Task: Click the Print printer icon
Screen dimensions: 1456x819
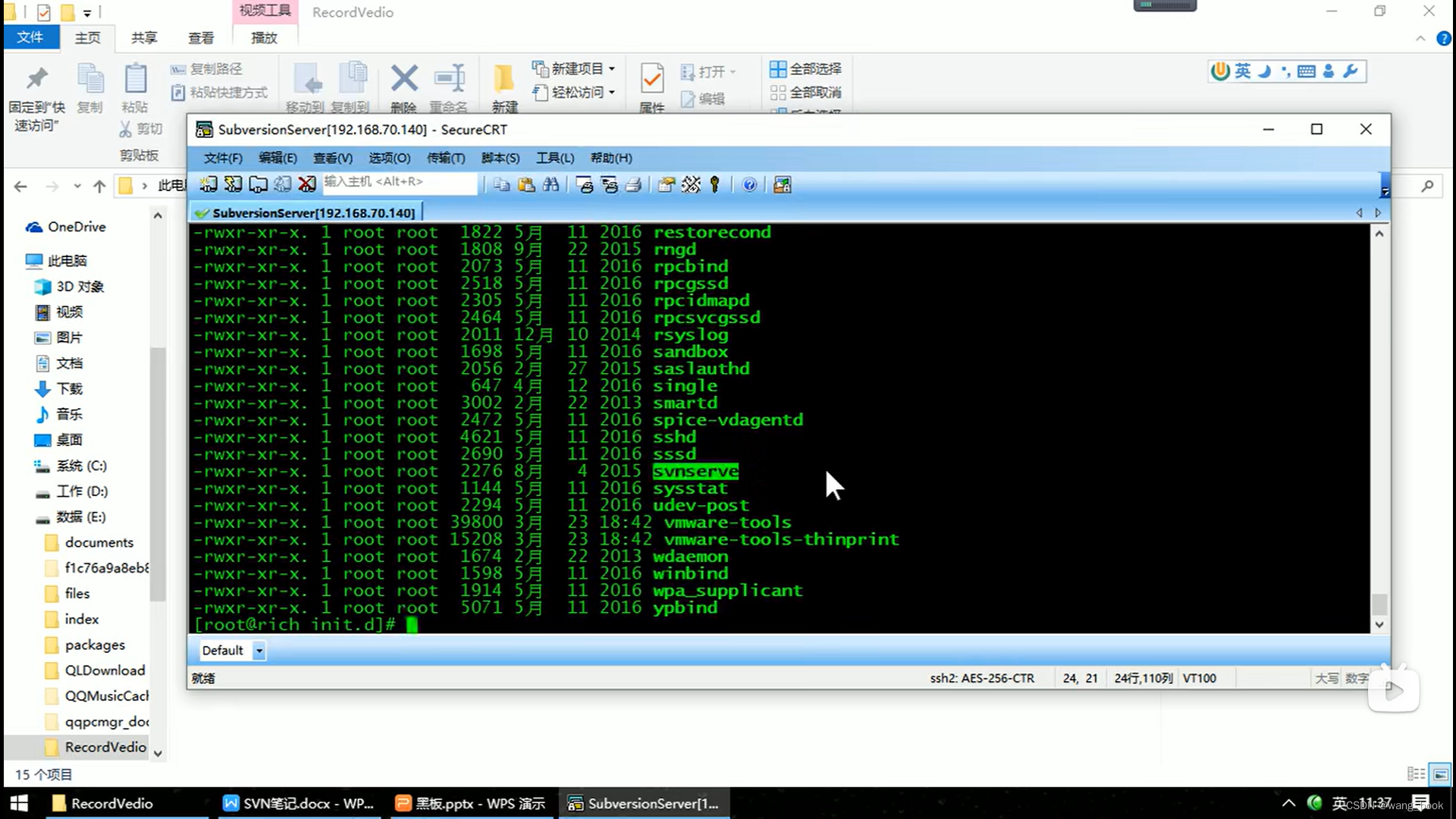Action: pyautogui.click(x=634, y=184)
